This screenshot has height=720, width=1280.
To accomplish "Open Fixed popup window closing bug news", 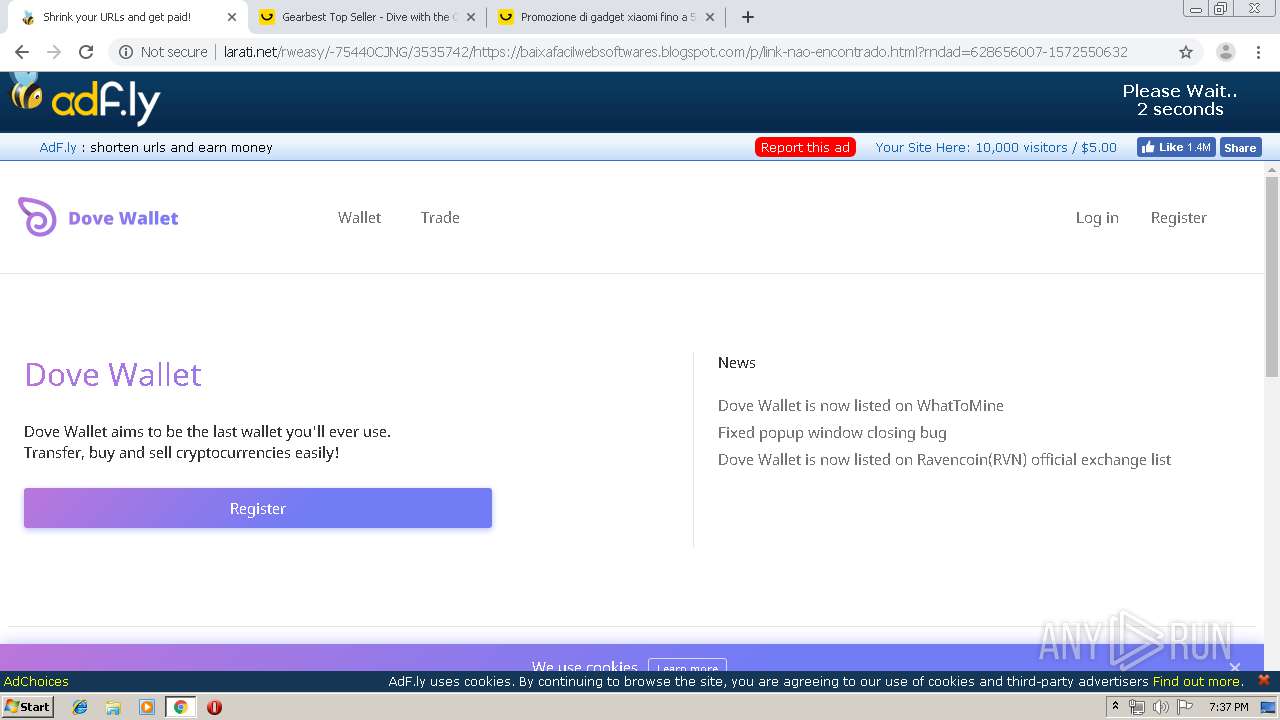I will (x=832, y=432).
